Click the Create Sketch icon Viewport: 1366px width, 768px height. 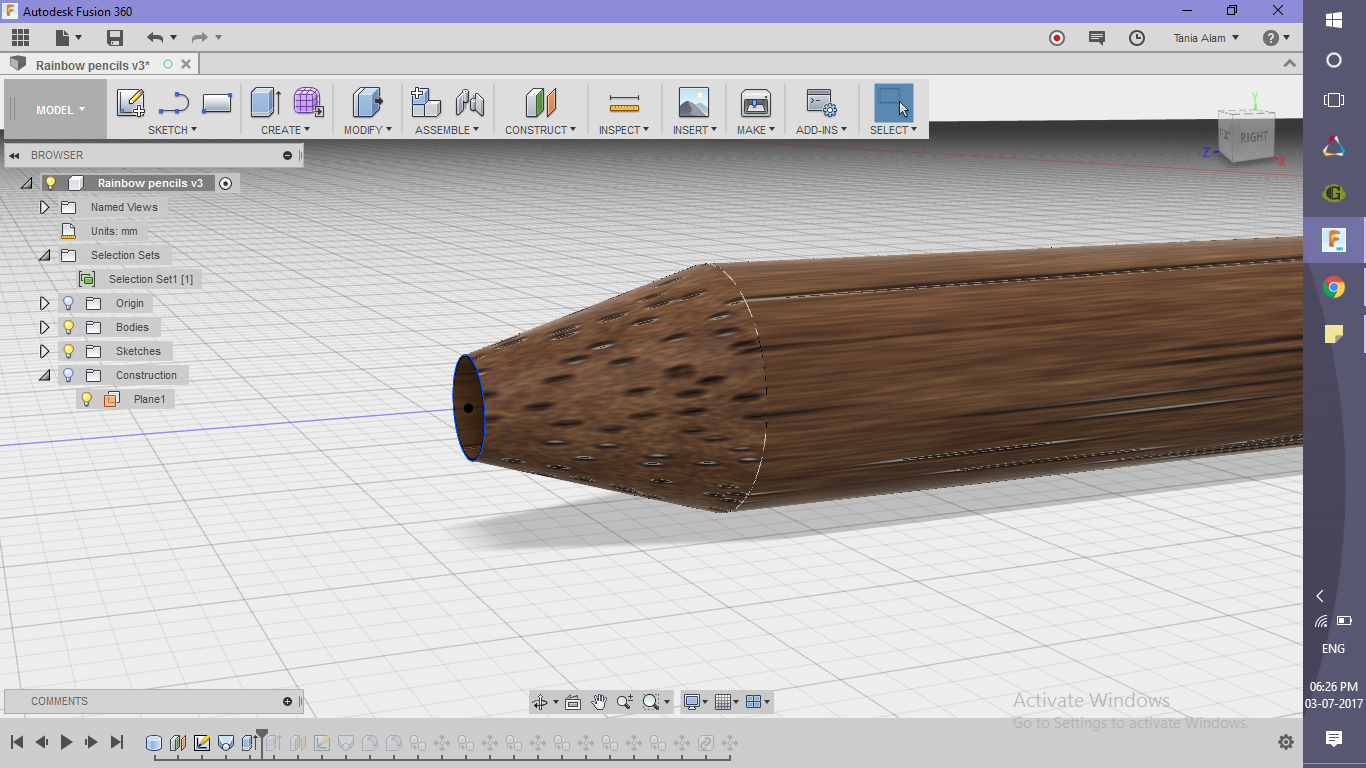(131, 103)
